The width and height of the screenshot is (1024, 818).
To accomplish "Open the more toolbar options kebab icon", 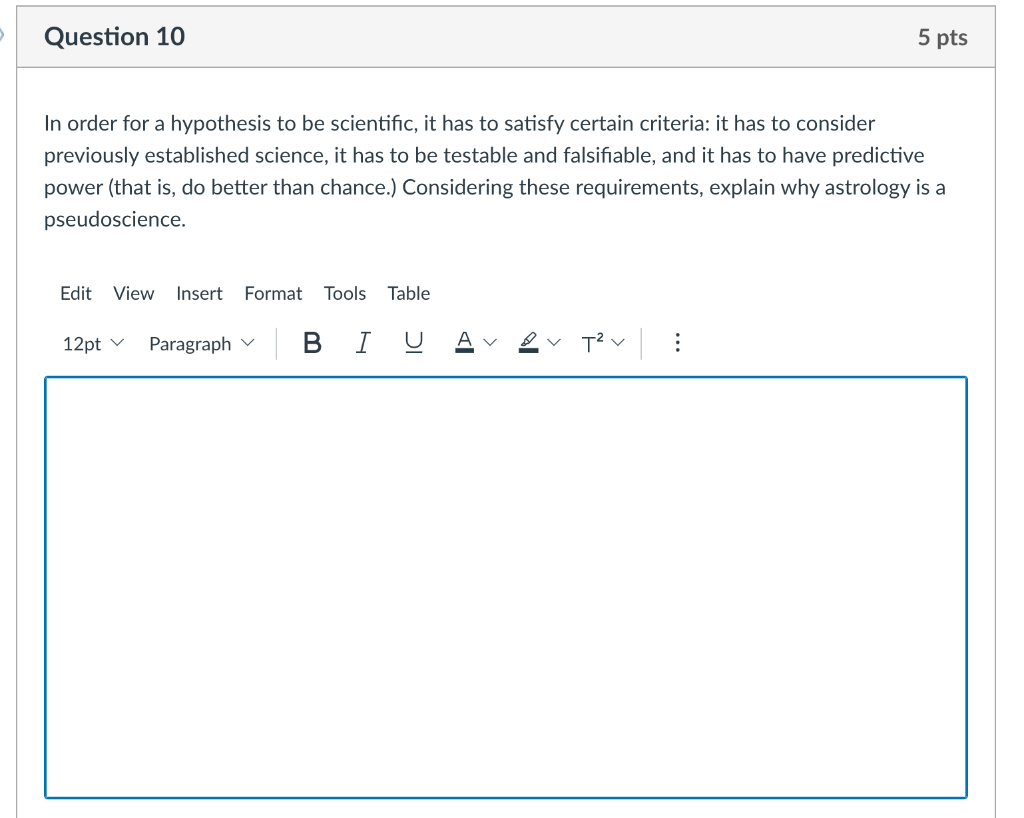I will [677, 342].
